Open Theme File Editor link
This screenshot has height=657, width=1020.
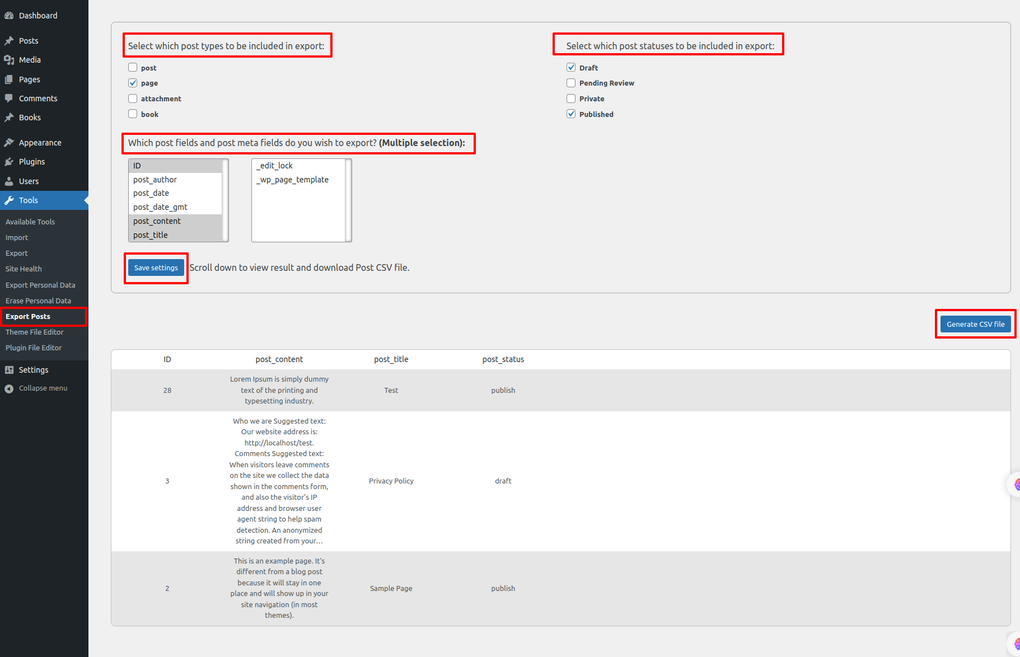34,332
